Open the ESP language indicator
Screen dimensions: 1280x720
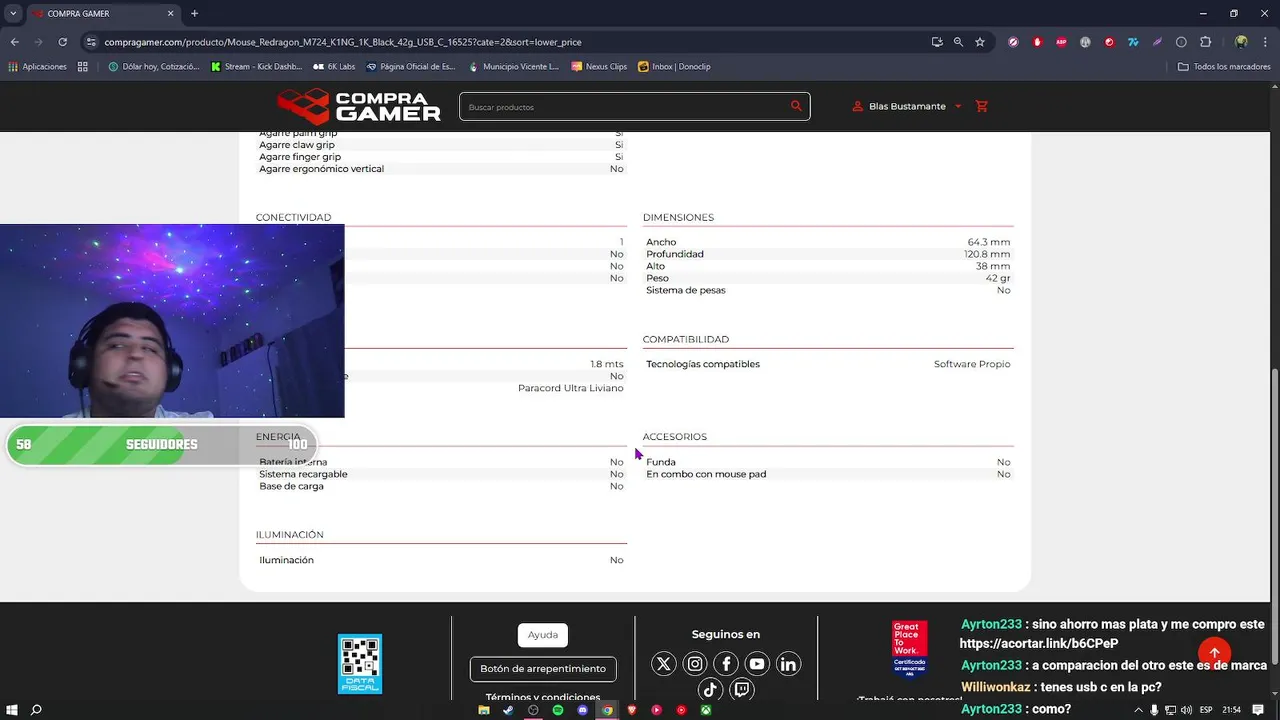click(x=1206, y=710)
